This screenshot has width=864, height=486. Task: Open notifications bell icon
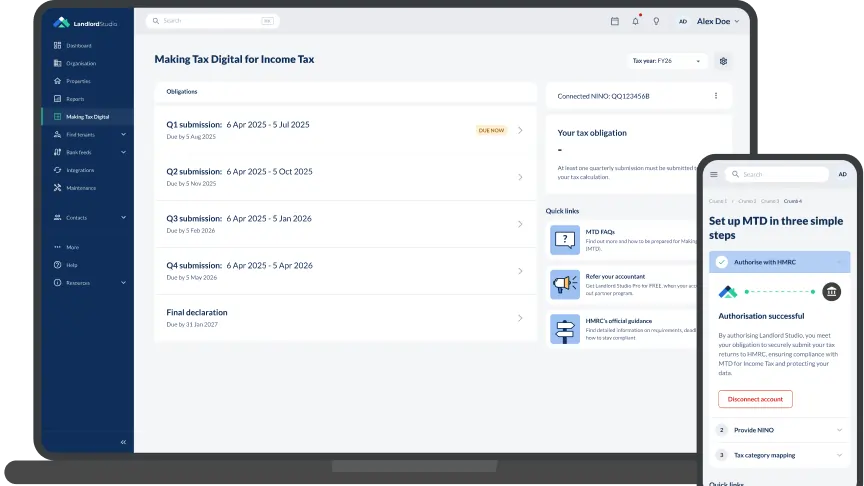pyautogui.click(x=635, y=21)
